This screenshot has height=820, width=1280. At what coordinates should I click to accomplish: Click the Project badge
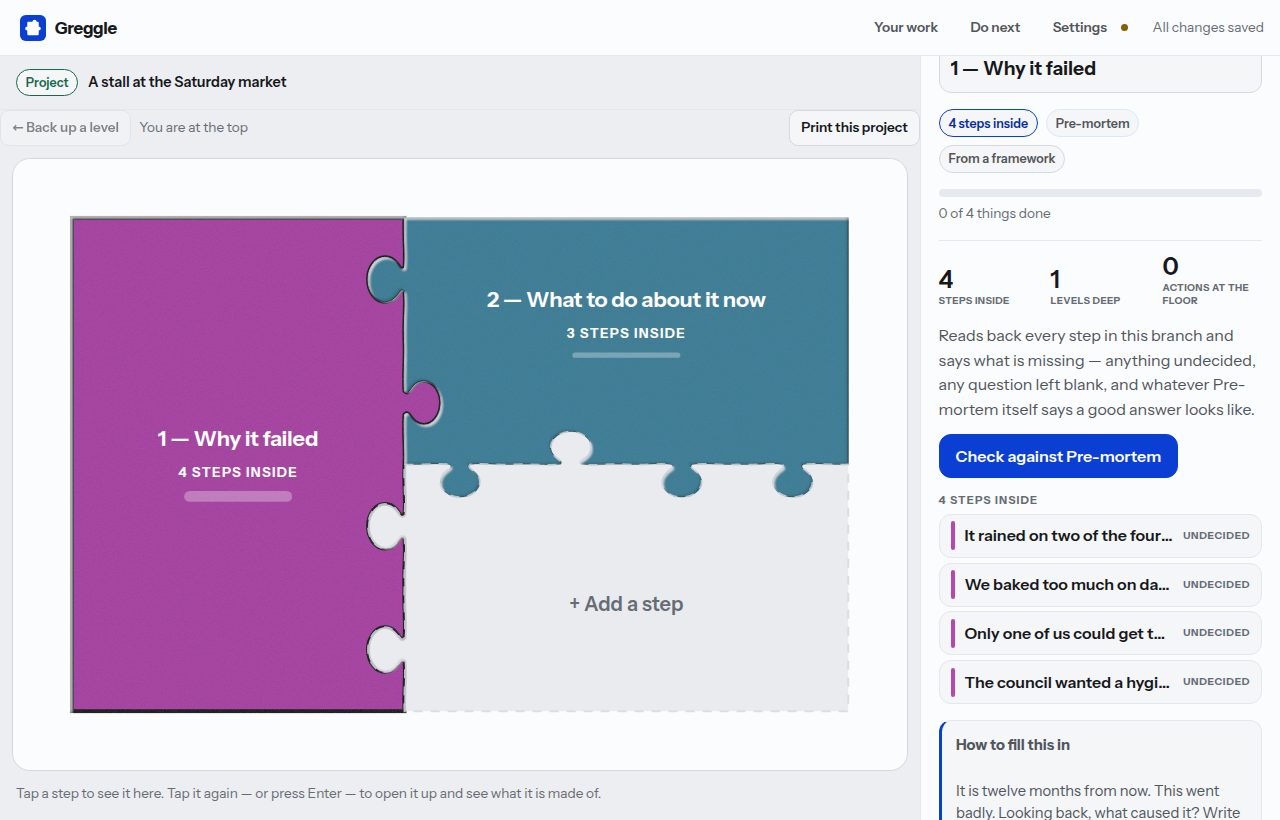[x=47, y=82]
